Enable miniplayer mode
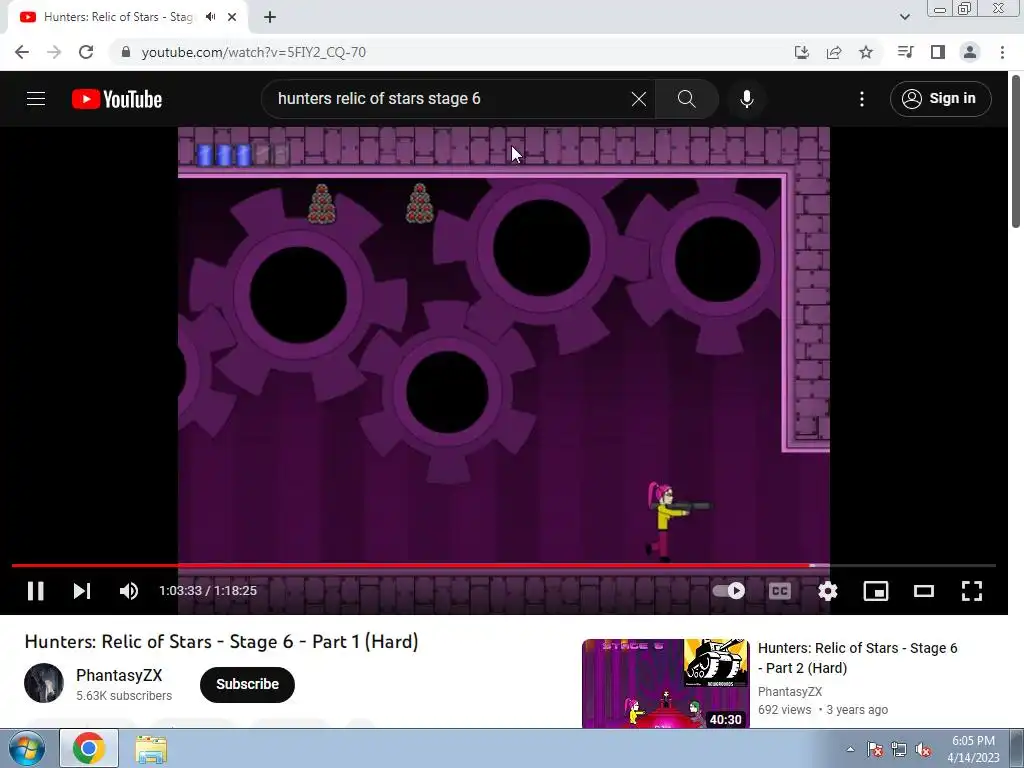Screen dimensions: 1024x768 tap(876, 591)
